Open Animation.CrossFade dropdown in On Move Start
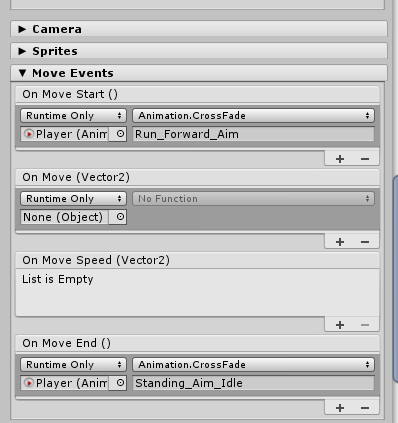The image size is (398, 423). click(x=253, y=116)
